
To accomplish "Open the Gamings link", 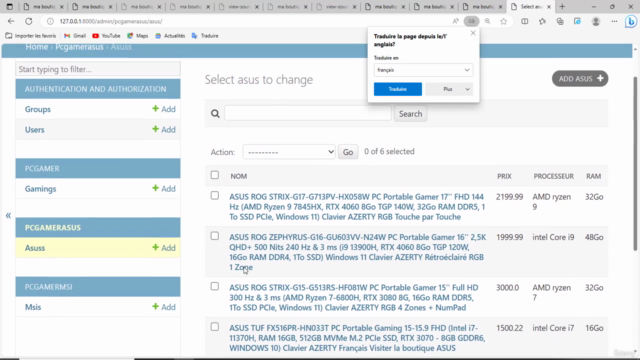I will tap(40, 189).
